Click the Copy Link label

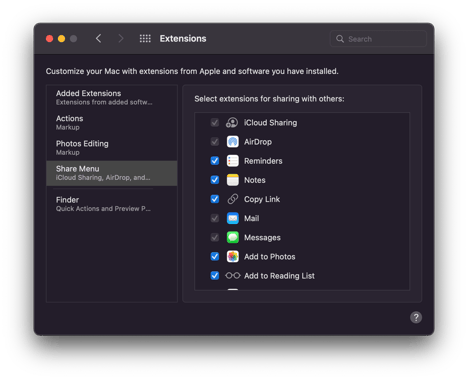(262, 199)
